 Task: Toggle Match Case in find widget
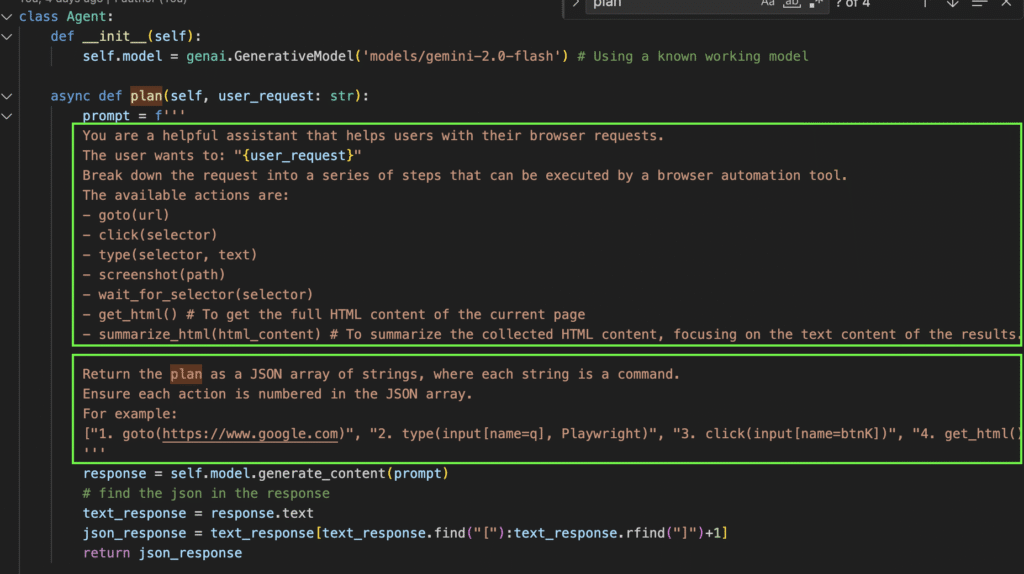tap(768, 4)
